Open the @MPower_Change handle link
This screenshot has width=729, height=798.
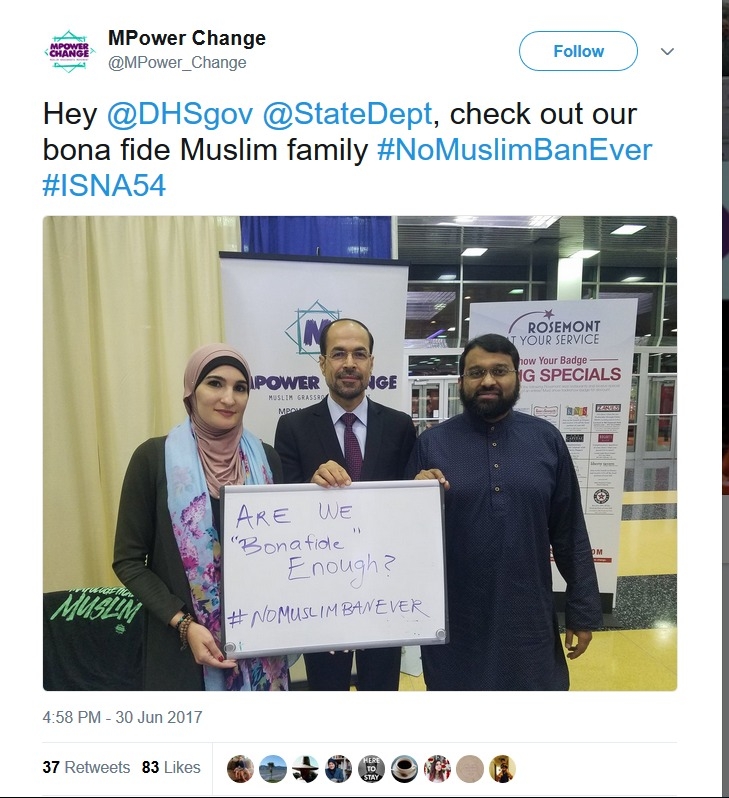[177, 63]
